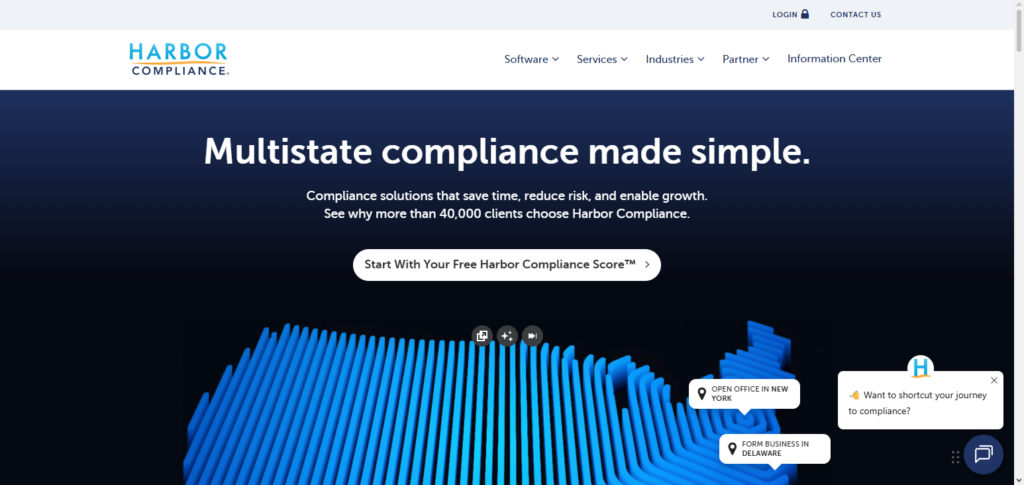Select the Form Business in Delaware tooltip
The image size is (1024, 485).
(775, 448)
